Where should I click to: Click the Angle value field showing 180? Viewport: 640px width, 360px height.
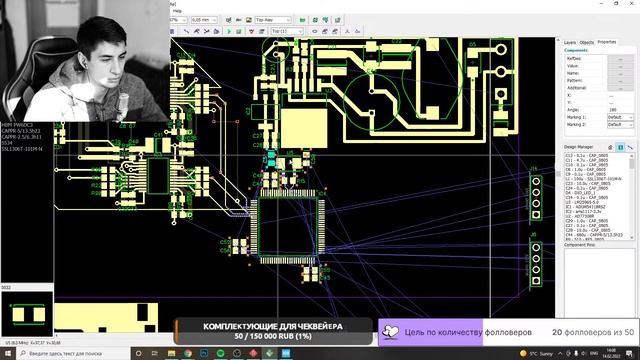point(620,110)
